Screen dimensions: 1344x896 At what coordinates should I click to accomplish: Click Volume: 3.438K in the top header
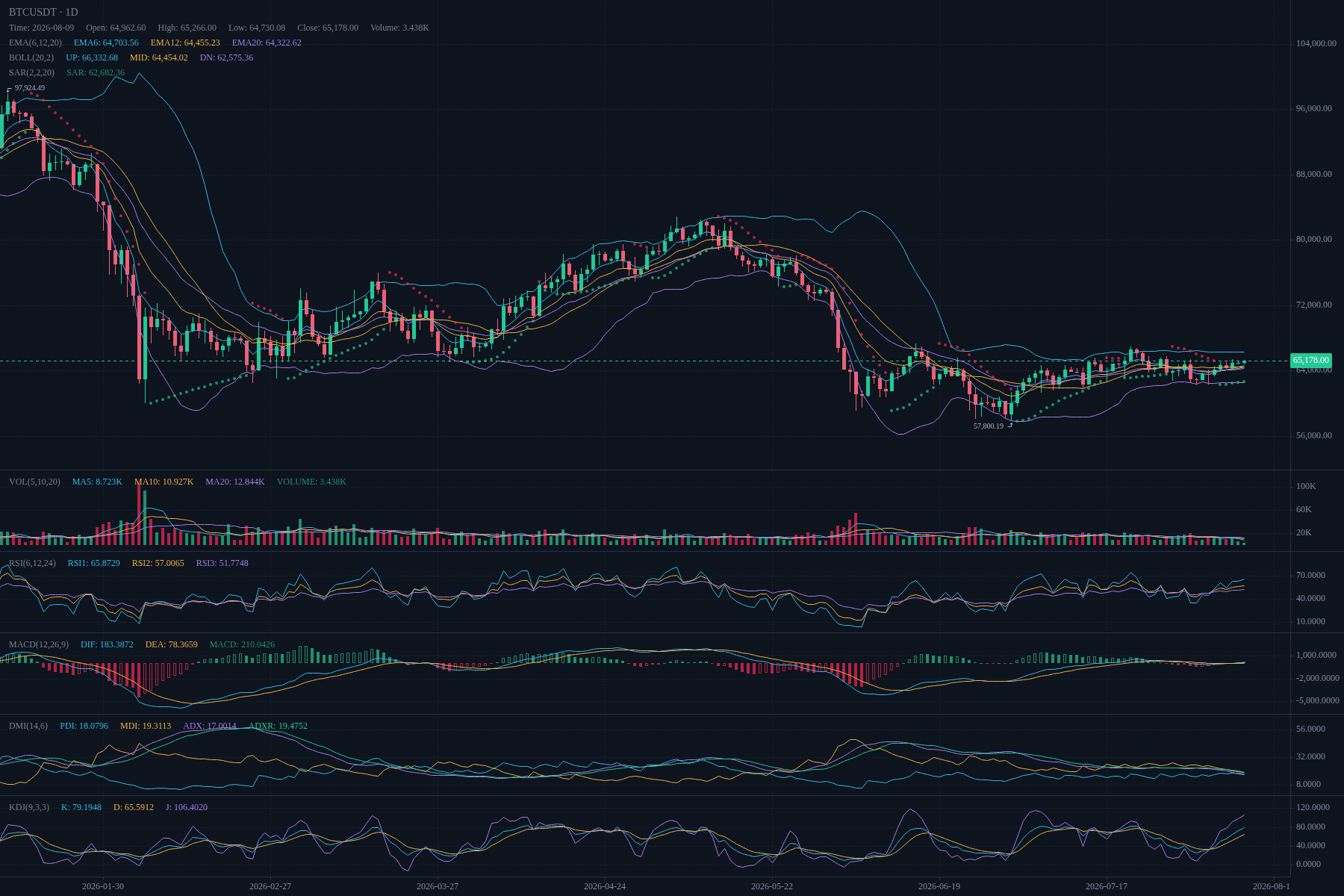click(399, 28)
